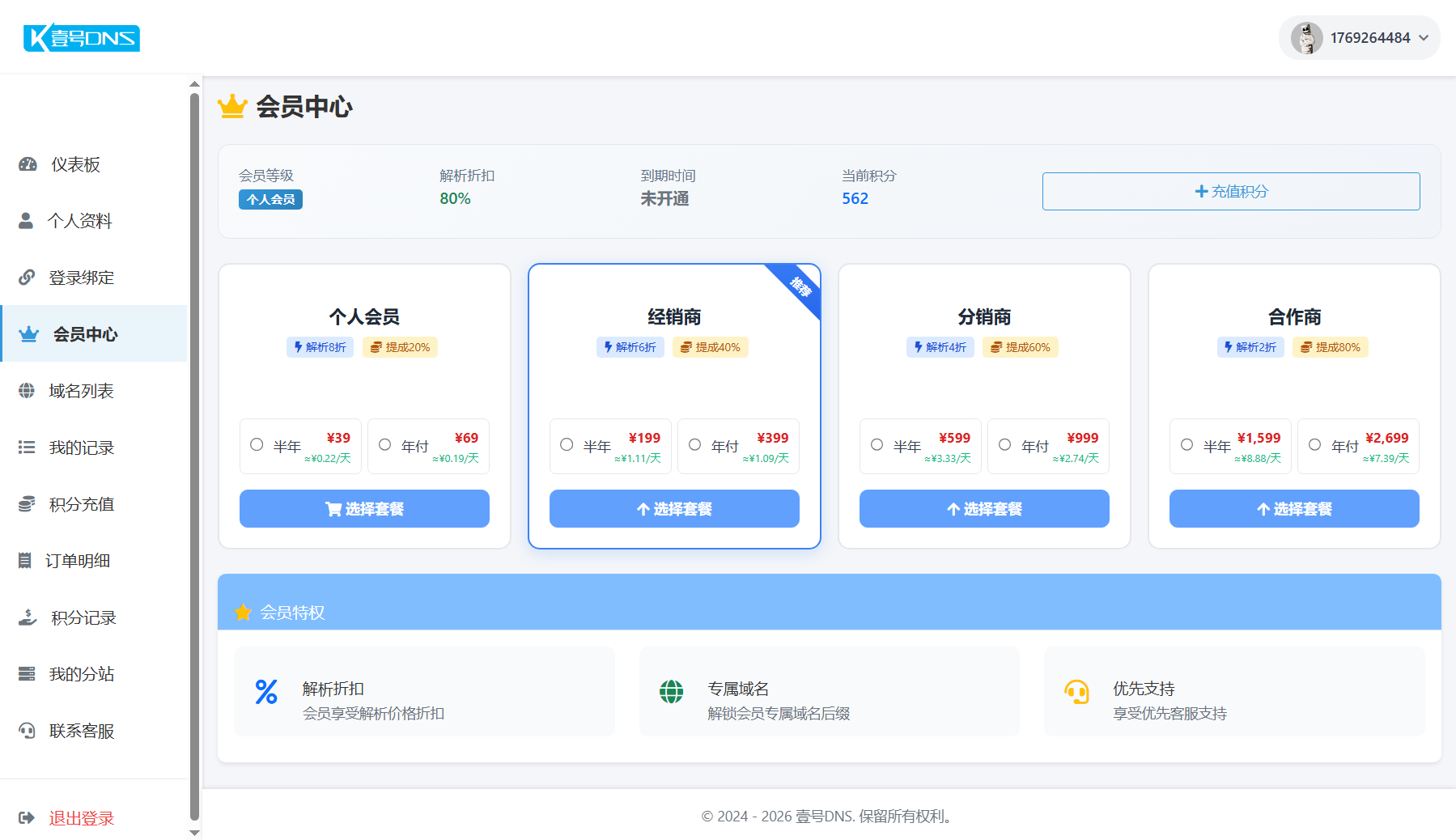Select 年付 ¥399 option for 经销商

pos(695,445)
